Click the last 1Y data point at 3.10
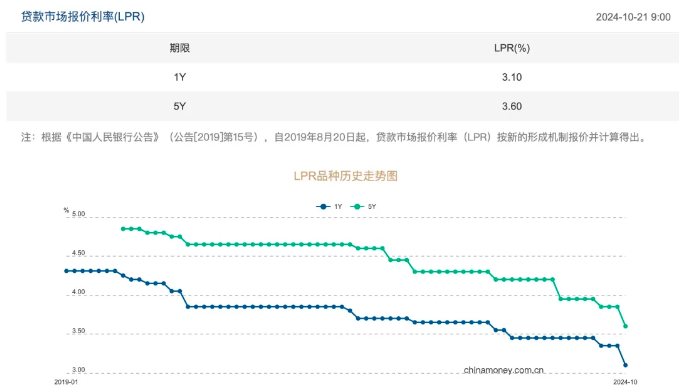Screen dimensions: 684x390 coord(626,365)
